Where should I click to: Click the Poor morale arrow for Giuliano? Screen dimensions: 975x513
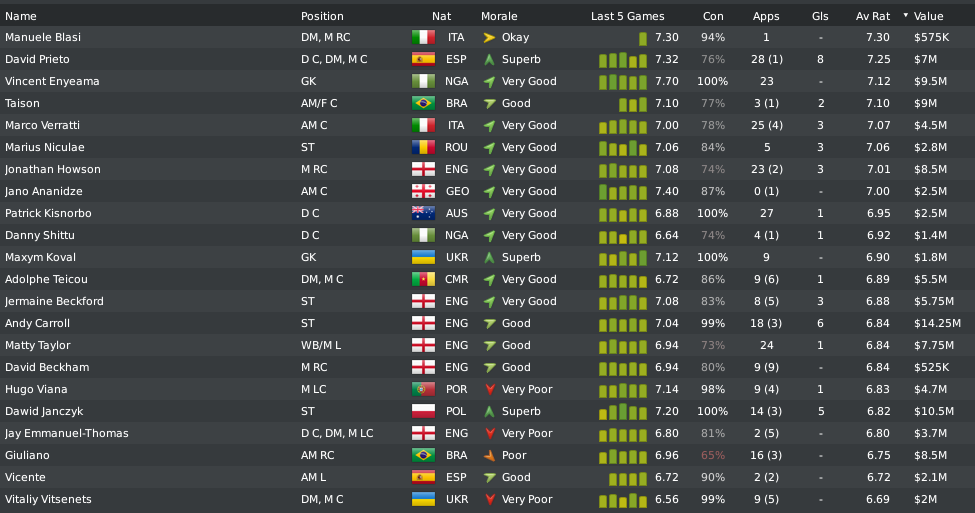tap(489, 455)
